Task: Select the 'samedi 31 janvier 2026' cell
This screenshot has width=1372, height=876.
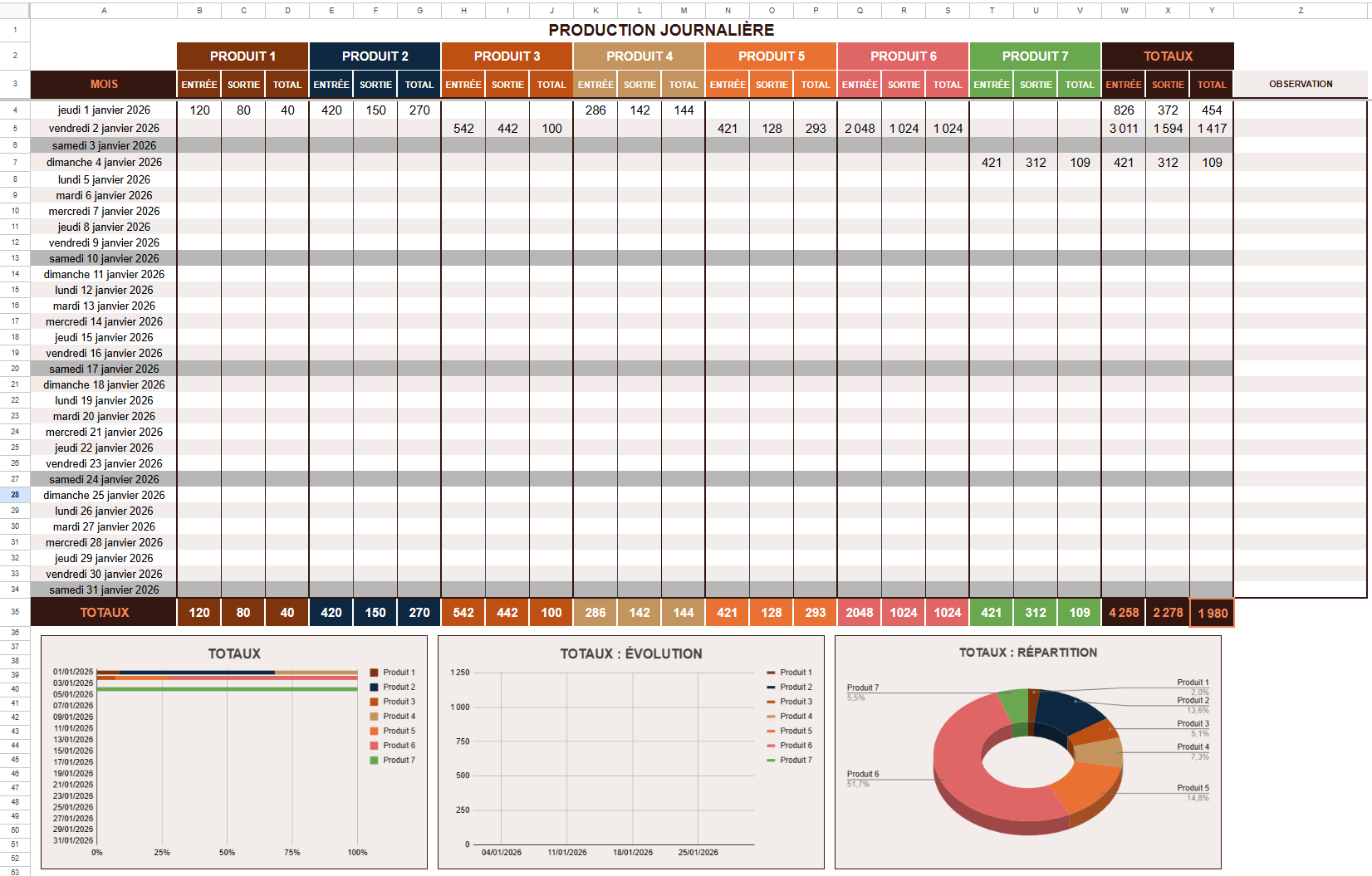Action: pos(104,590)
